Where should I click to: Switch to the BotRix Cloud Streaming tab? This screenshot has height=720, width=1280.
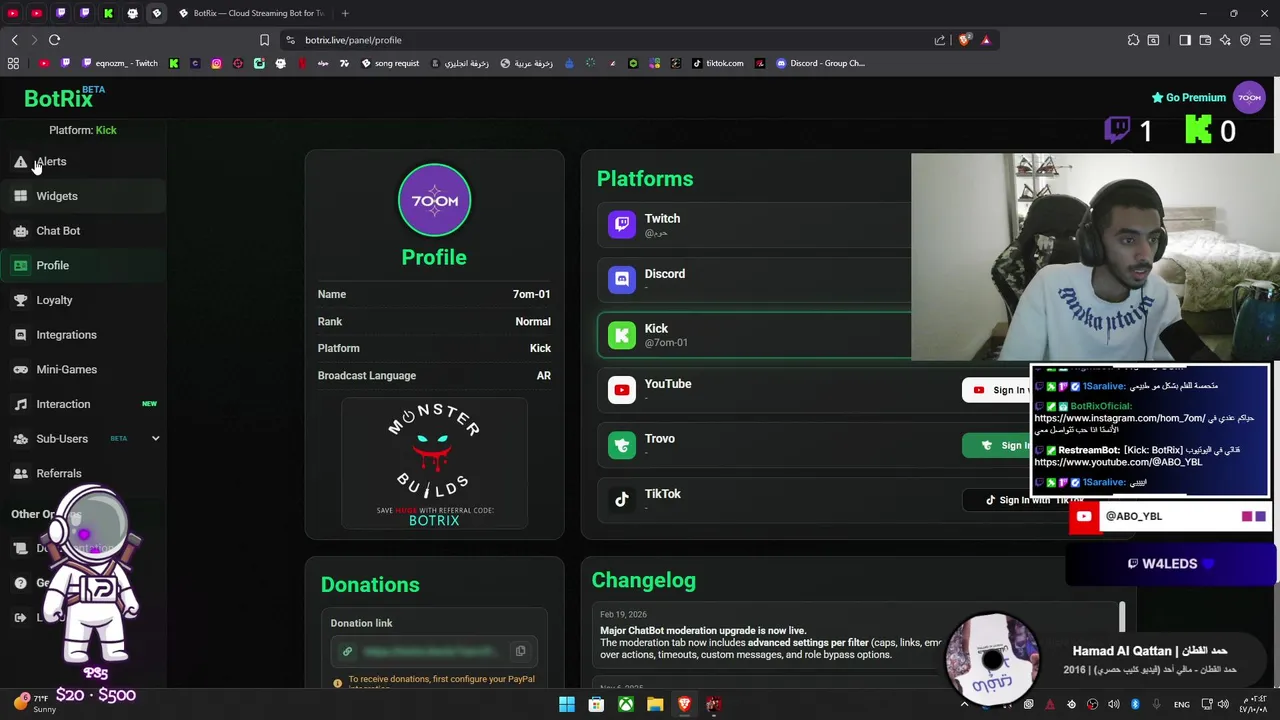(252, 13)
